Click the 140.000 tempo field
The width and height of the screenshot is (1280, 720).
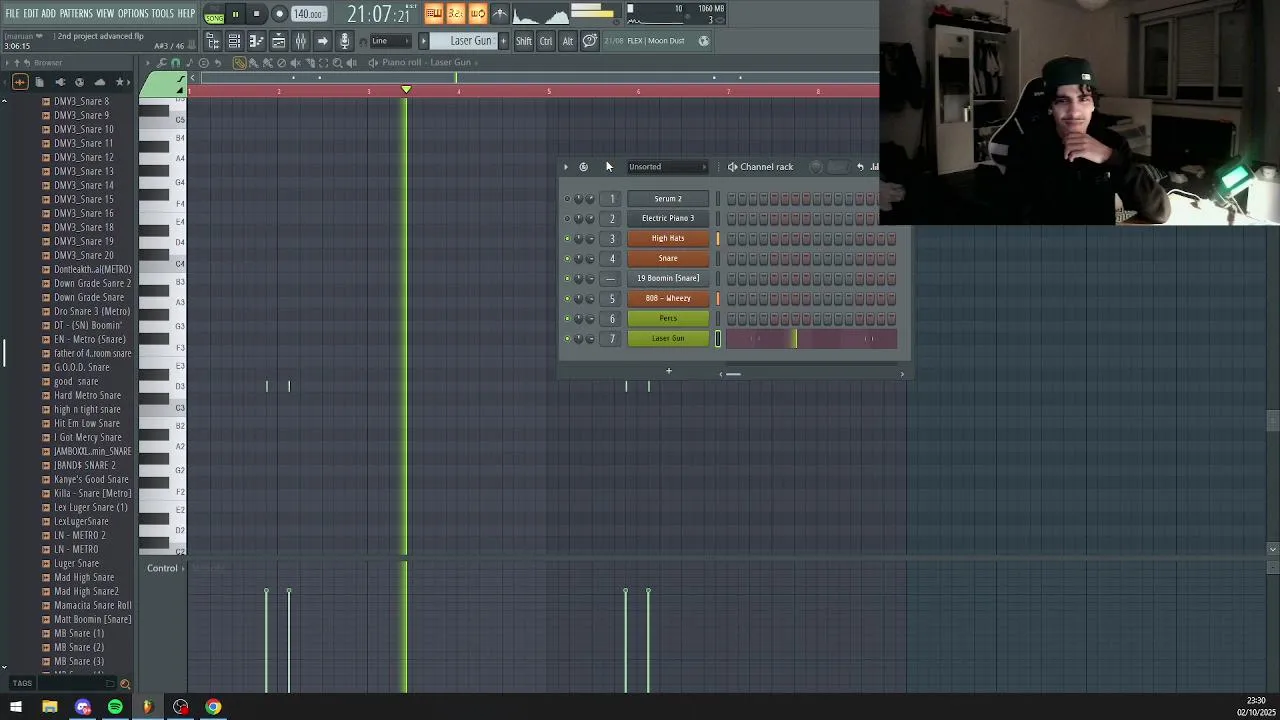pyautogui.click(x=308, y=14)
